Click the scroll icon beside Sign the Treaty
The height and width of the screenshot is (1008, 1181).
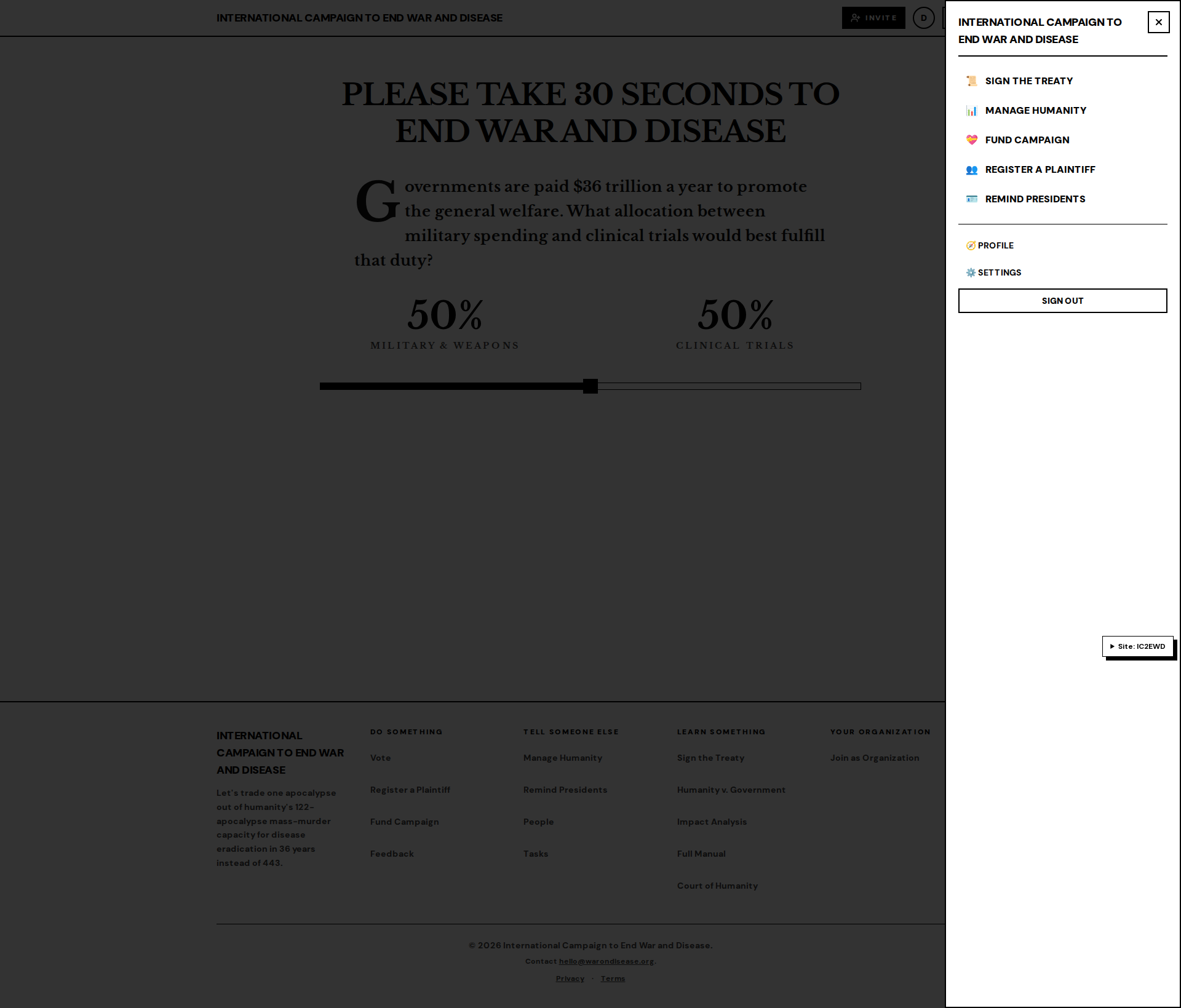coord(972,81)
